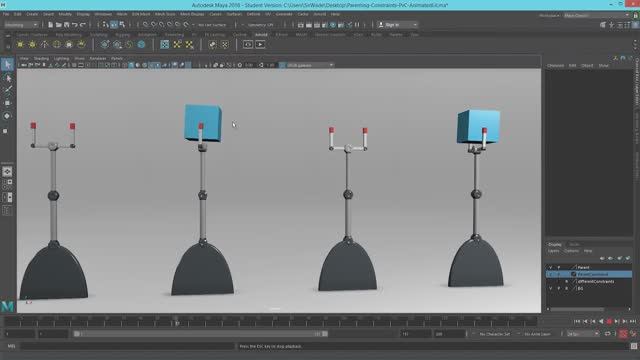This screenshot has width=640, height=360.
Task: Switch to four-view panel layout icon
Action: click(x=7, y=184)
